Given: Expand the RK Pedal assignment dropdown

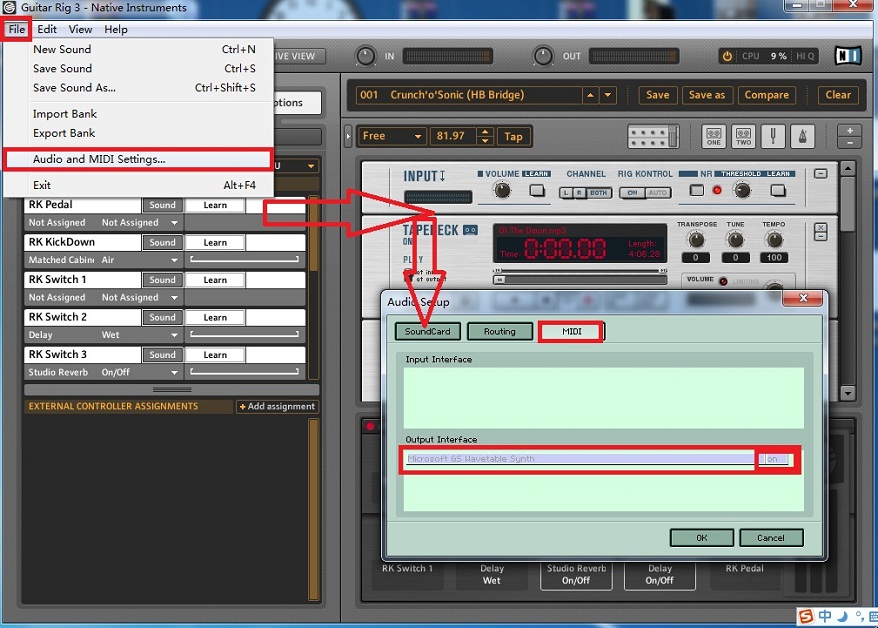Looking at the screenshot, I should (174, 223).
